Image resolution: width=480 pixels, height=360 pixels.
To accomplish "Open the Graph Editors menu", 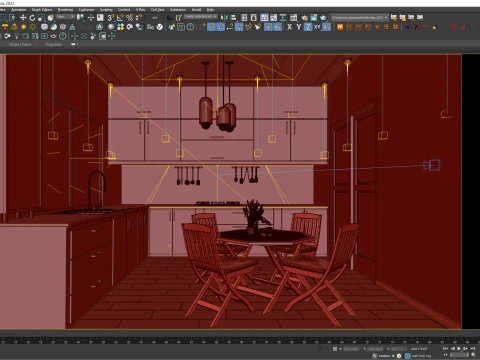I will 42,10.
